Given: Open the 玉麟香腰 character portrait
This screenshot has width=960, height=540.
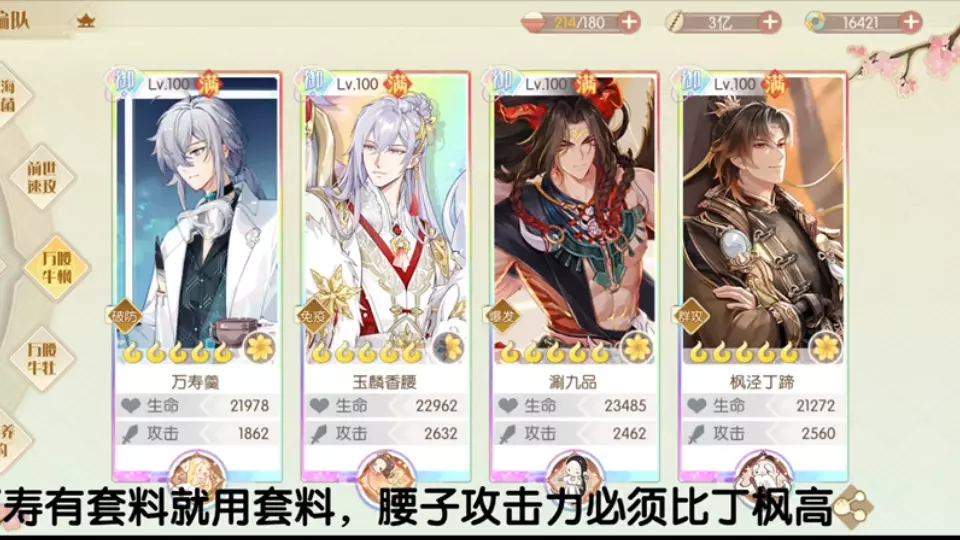Looking at the screenshot, I should tap(386, 214).
